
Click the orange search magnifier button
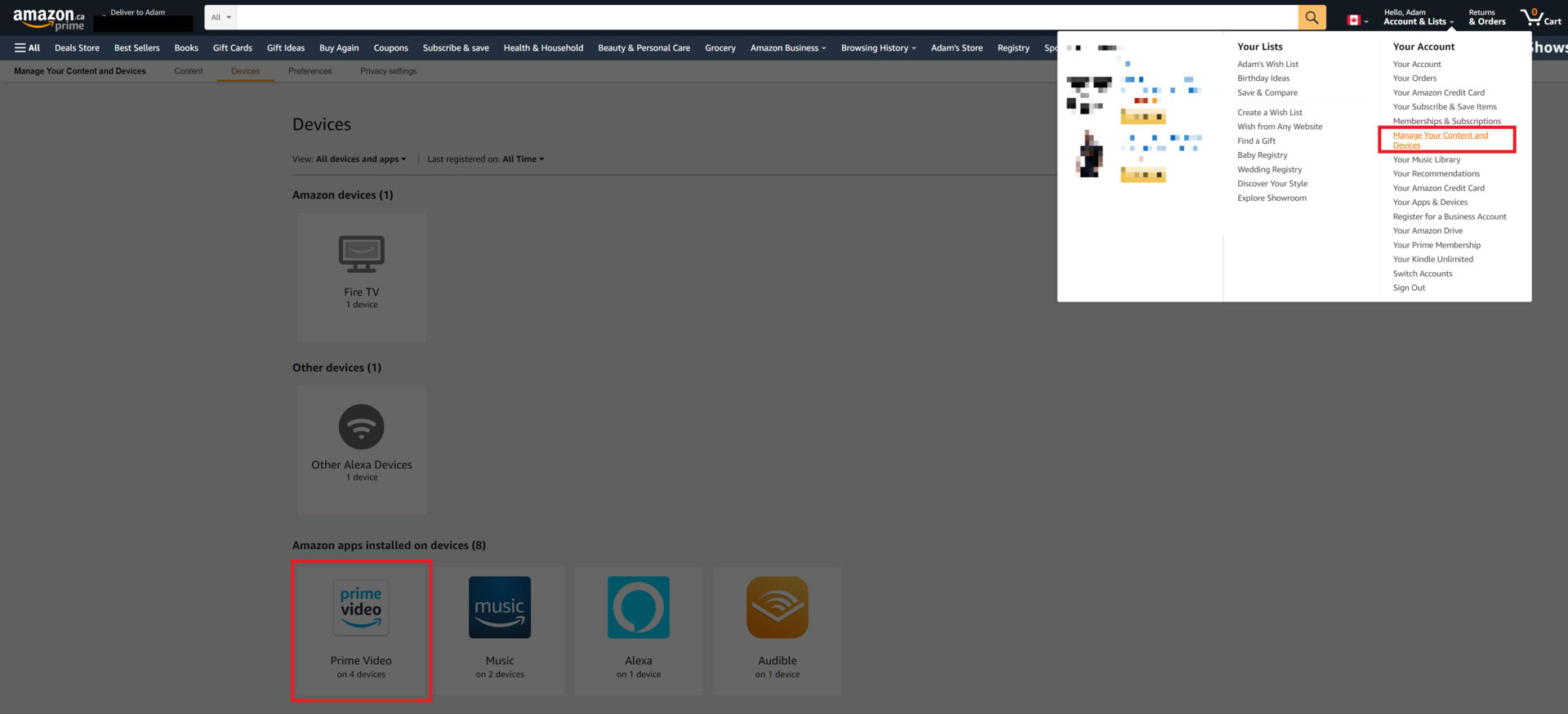pos(1312,17)
